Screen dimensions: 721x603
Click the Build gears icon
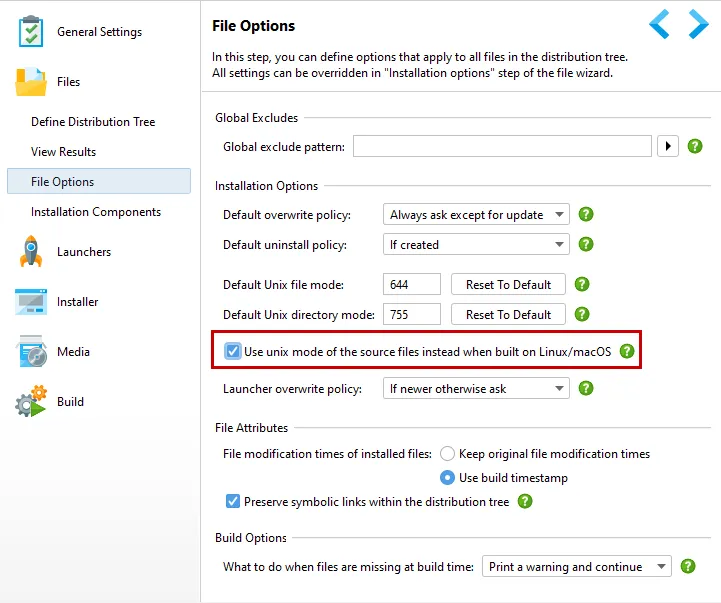point(31,401)
